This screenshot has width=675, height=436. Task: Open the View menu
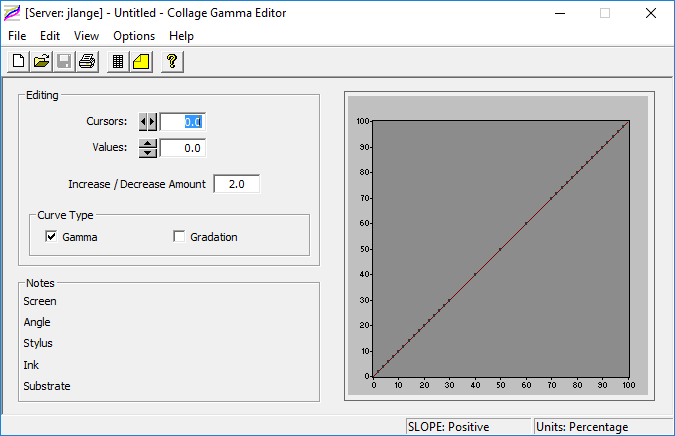tap(86, 36)
